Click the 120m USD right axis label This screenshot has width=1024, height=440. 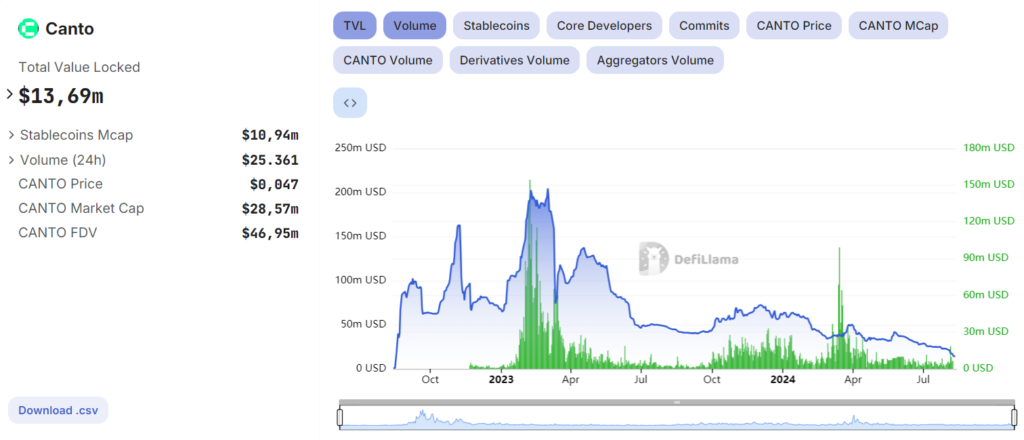tap(989, 221)
